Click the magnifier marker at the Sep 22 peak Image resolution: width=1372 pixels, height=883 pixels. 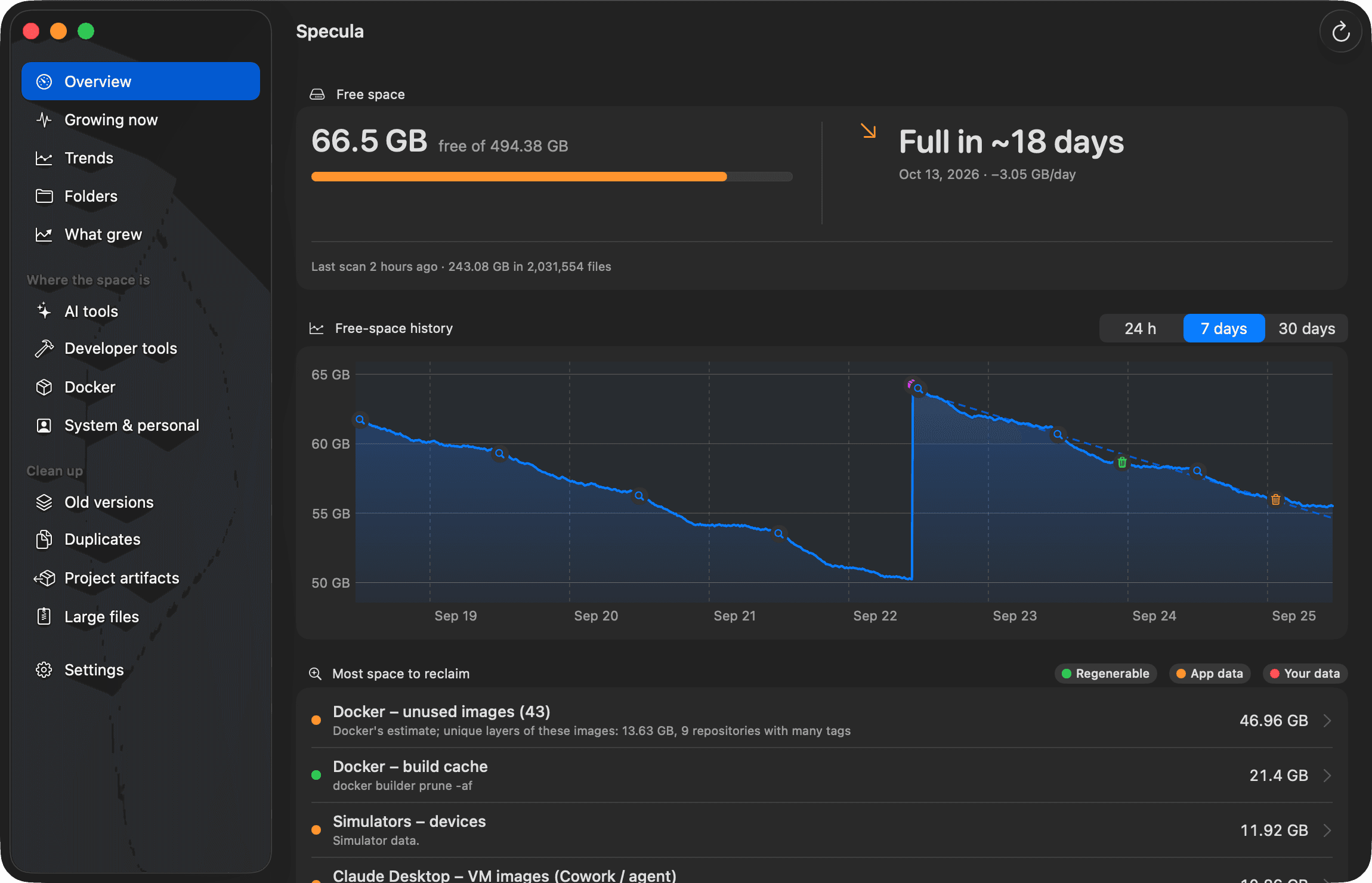tap(919, 389)
